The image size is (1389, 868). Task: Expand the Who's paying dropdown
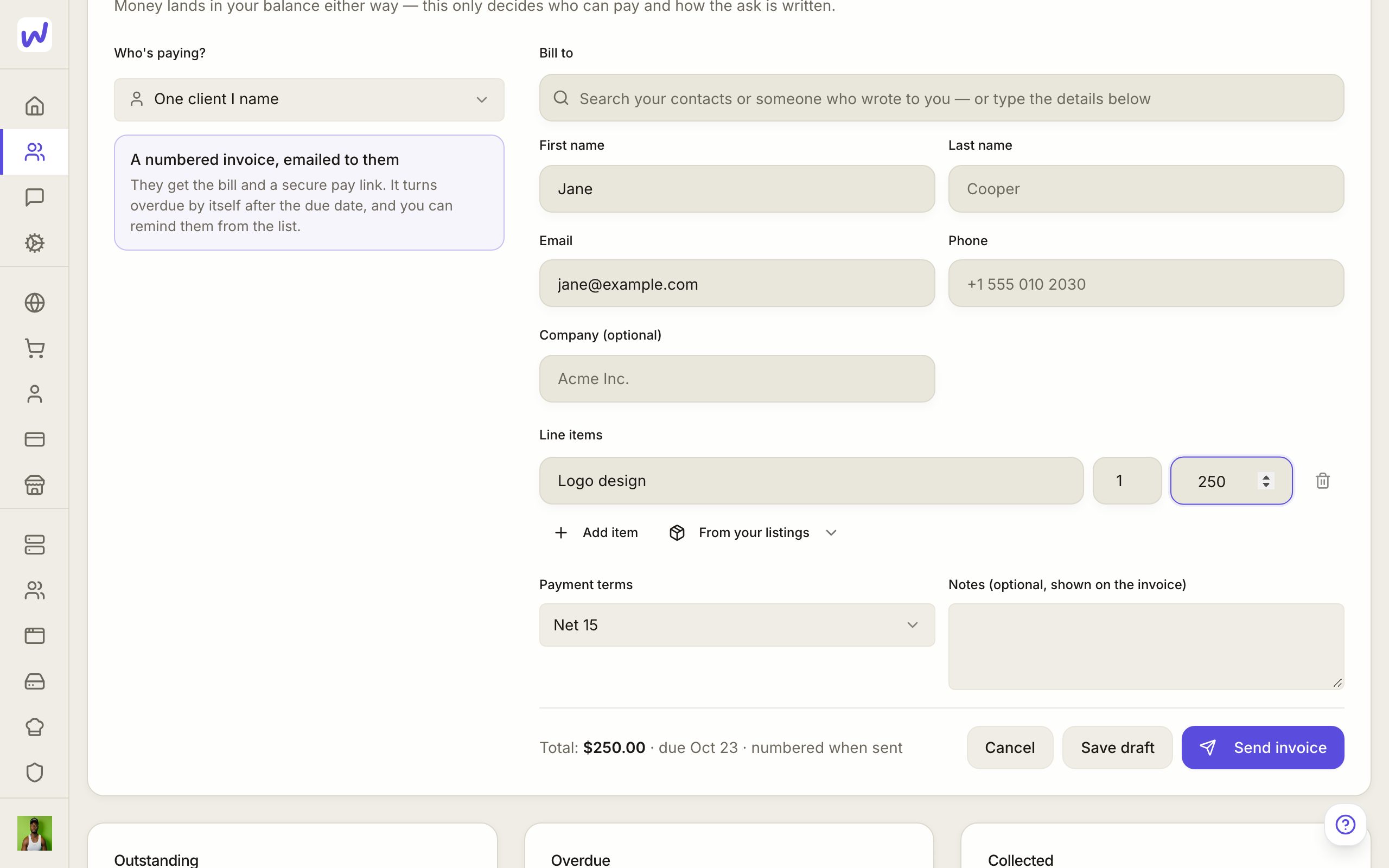click(x=309, y=99)
